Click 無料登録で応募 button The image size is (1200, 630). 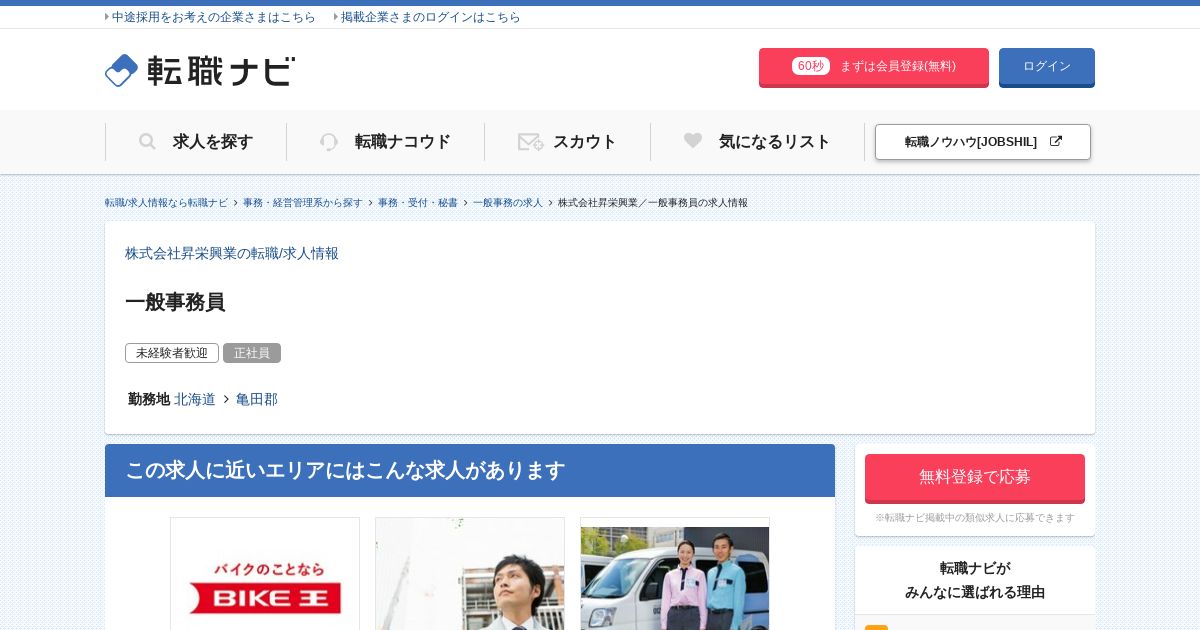975,478
